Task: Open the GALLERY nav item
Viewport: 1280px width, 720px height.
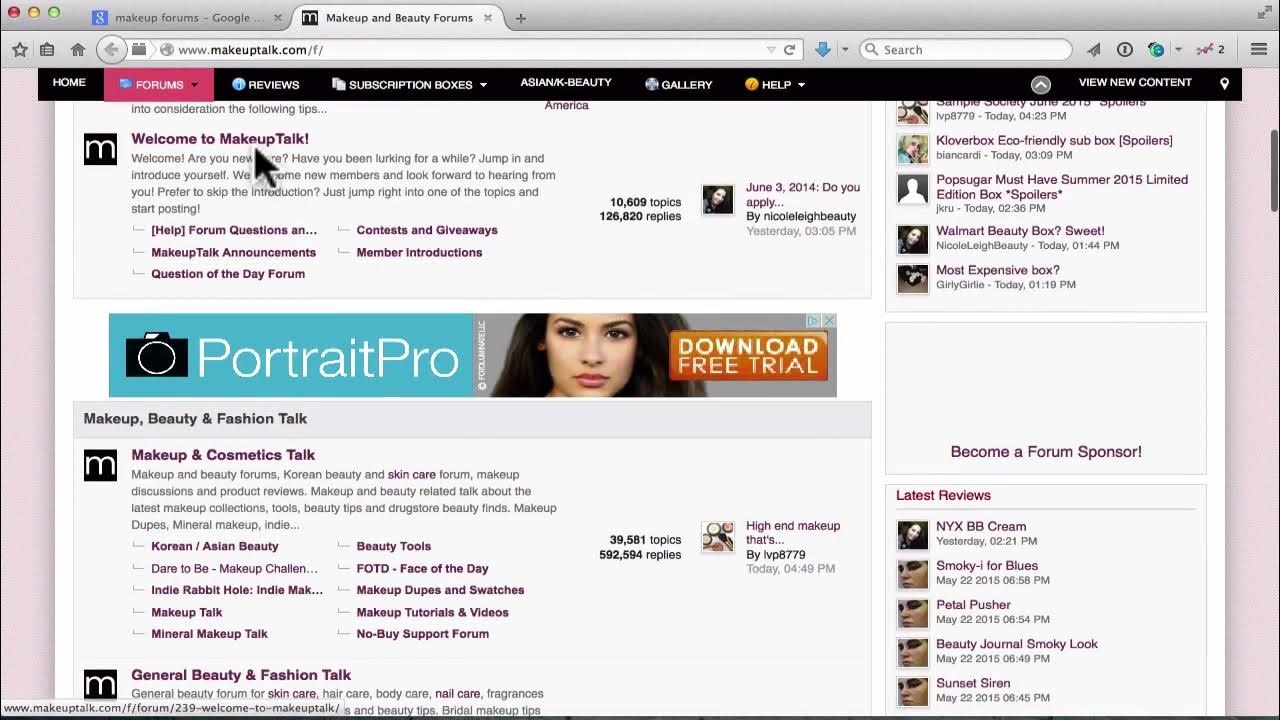Action: coord(678,85)
